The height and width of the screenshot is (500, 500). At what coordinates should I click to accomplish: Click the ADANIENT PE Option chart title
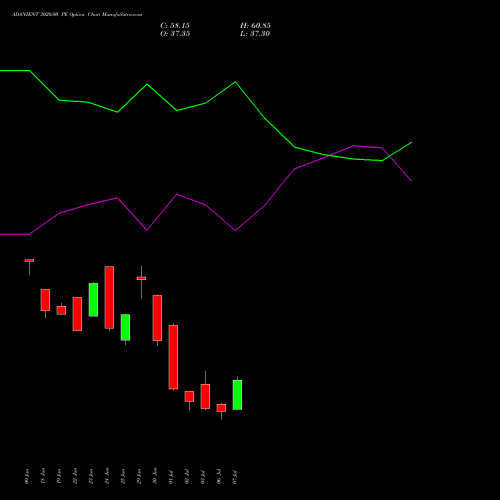(77, 15)
